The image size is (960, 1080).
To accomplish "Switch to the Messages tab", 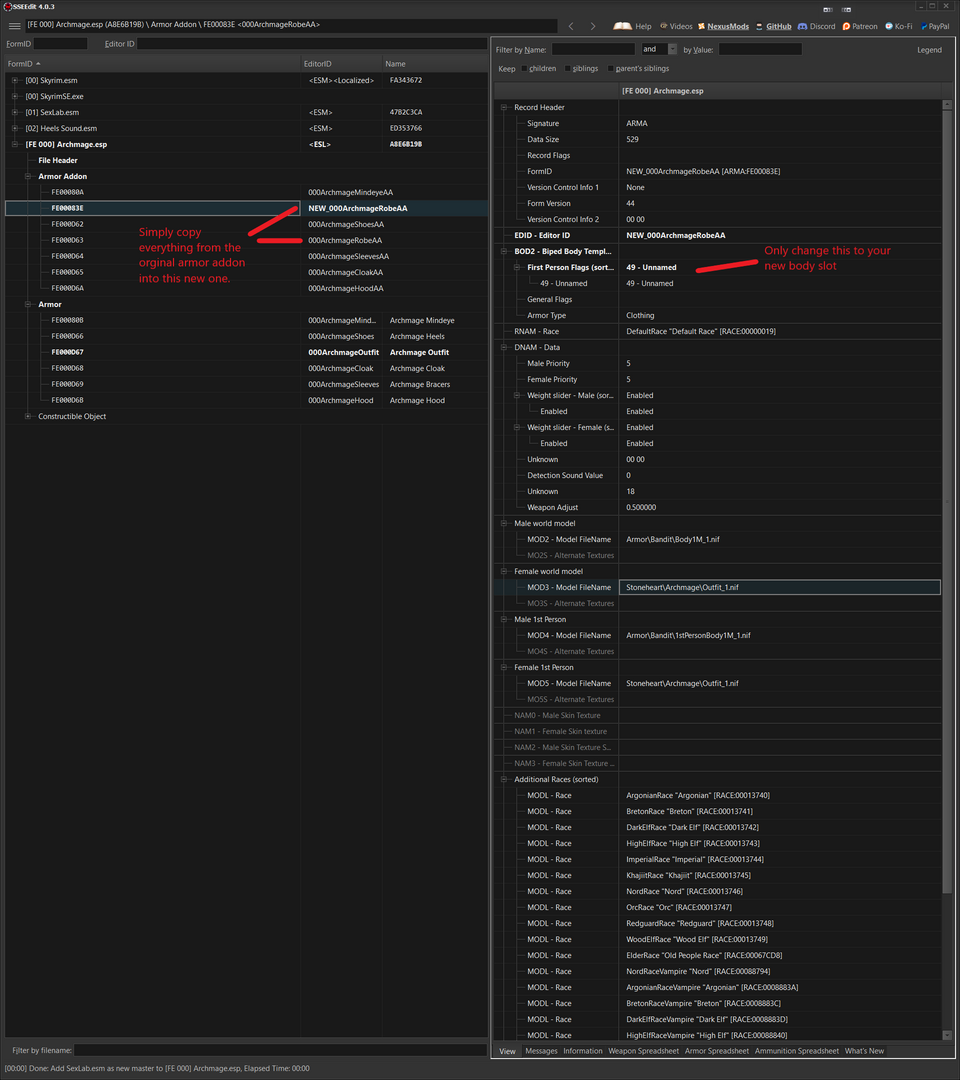I will tap(541, 1051).
